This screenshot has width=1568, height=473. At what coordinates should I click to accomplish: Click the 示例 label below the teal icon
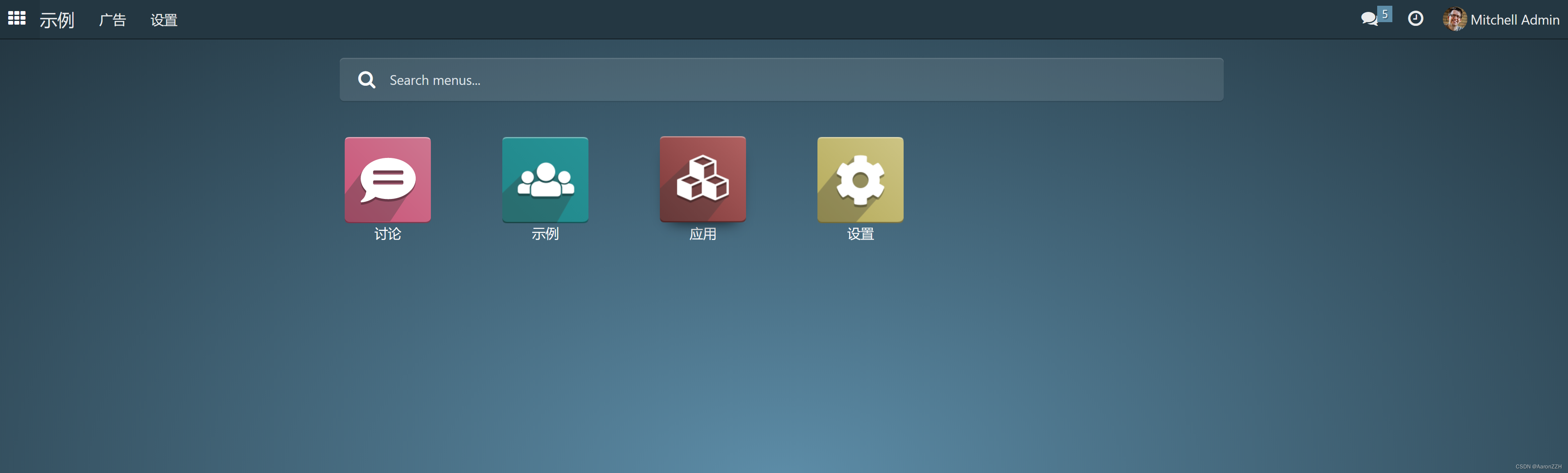point(545,234)
